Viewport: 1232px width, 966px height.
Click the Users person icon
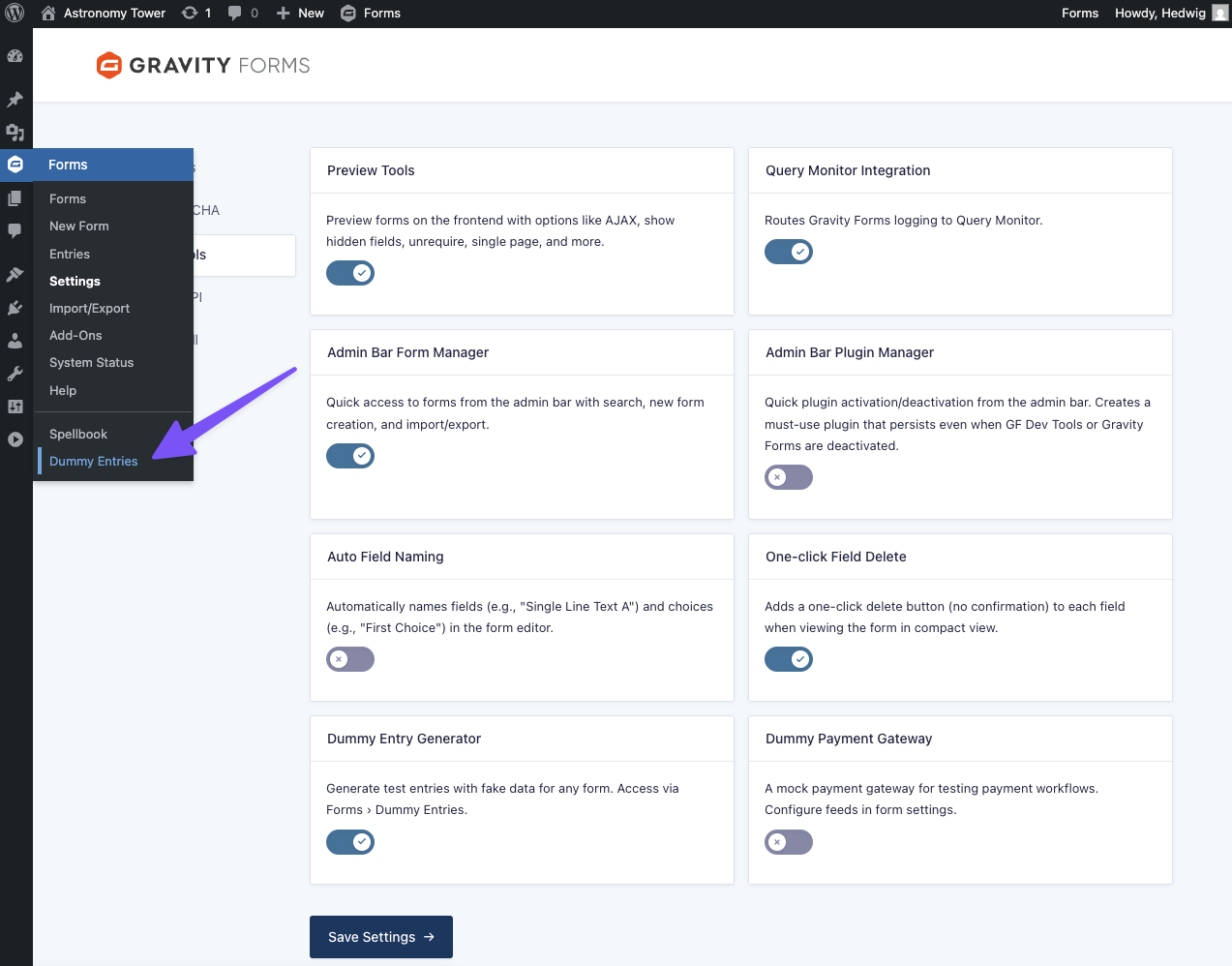pyautogui.click(x=15, y=341)
